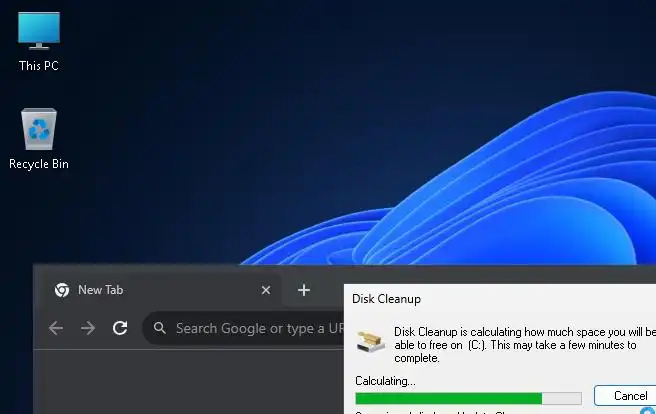Open the This PC desktop icon
Image resolution: width=656 pixels, height=414 pixels.
38,41
